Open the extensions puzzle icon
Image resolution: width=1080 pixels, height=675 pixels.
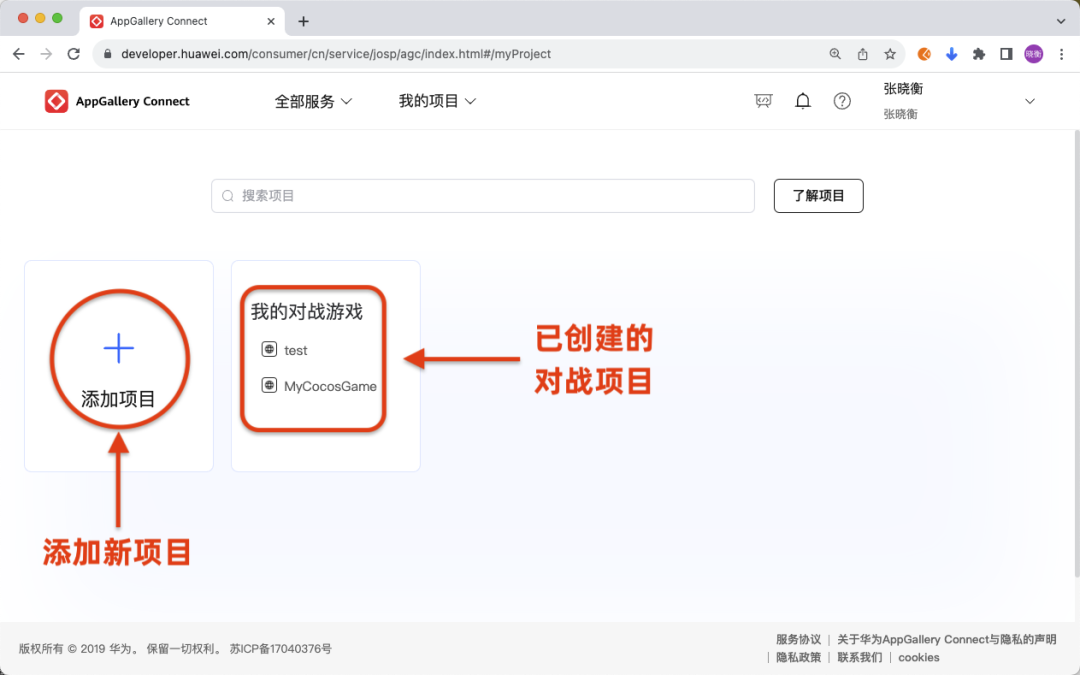[x=979, y=54]
